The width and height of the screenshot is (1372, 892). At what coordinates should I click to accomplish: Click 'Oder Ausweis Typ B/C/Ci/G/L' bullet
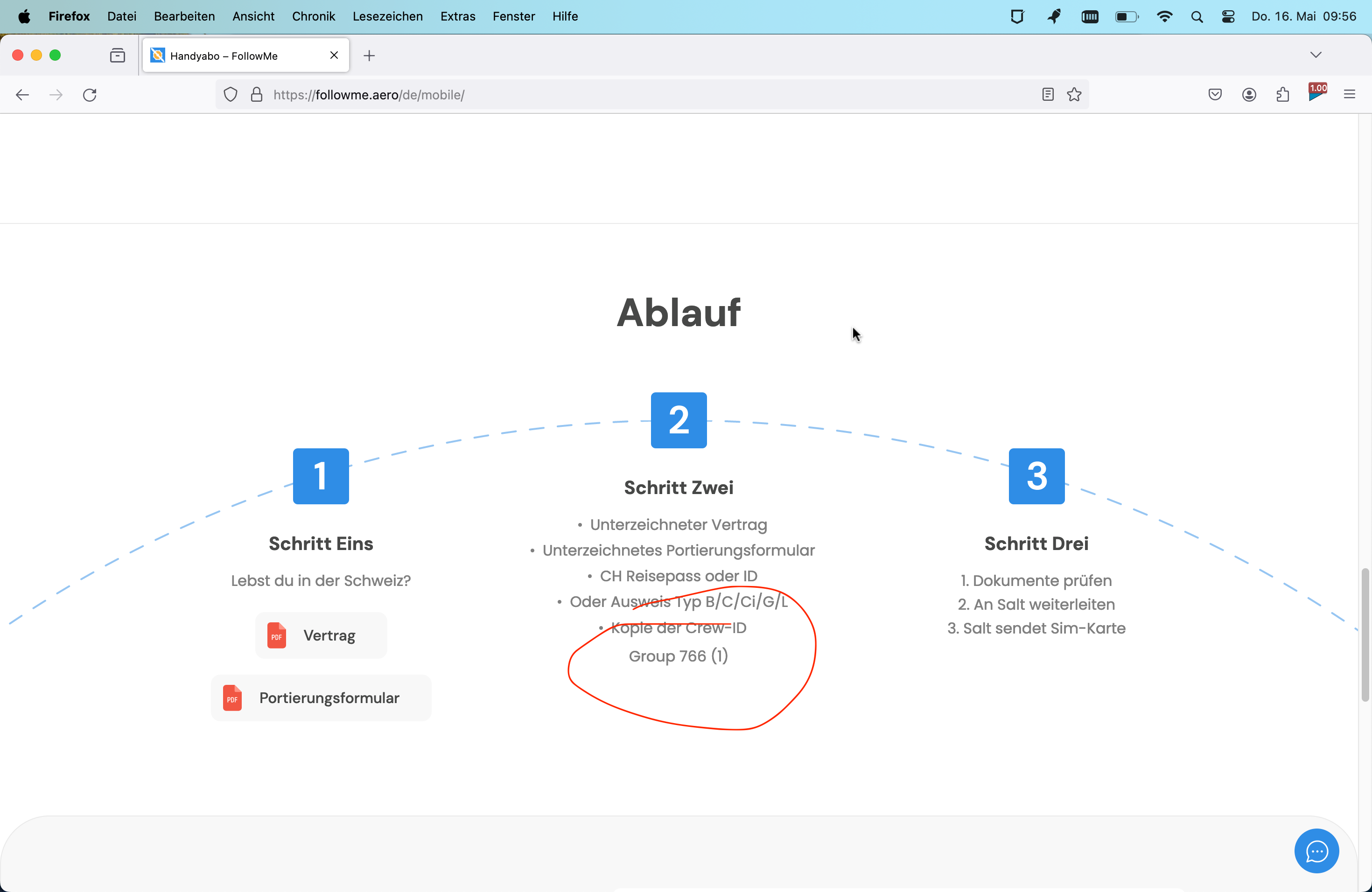point(679,601)
